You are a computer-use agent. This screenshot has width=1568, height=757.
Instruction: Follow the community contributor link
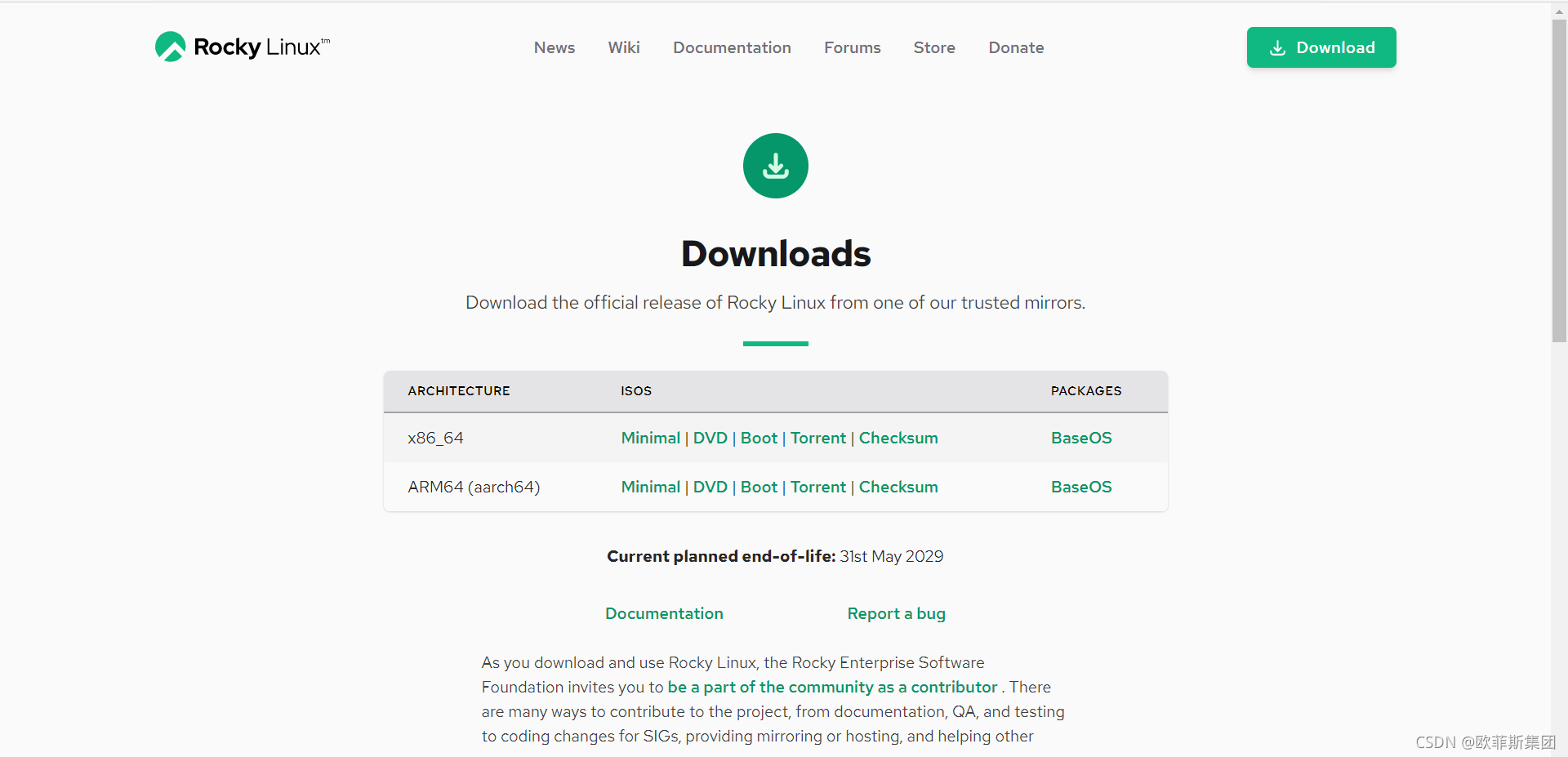(x=832, y=687)
